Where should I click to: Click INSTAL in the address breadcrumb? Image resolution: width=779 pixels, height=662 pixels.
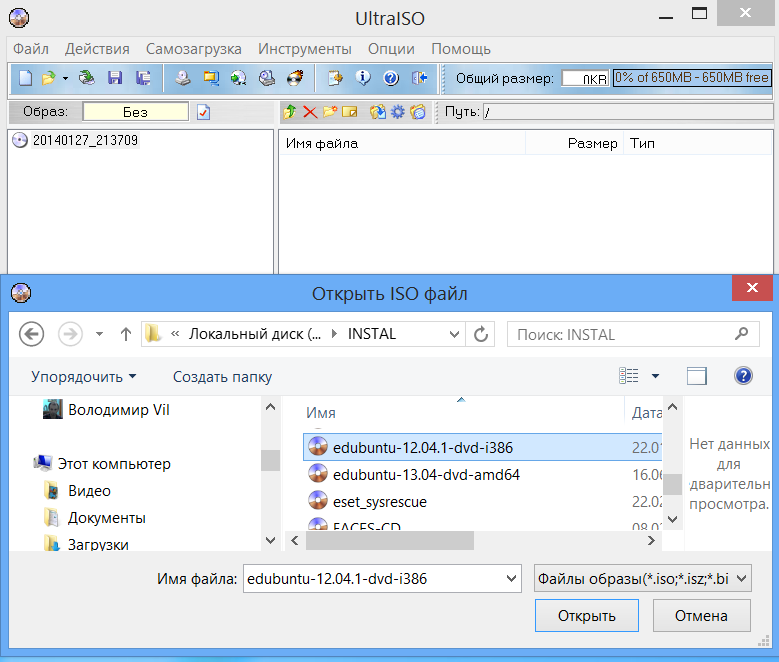[372, 334]
